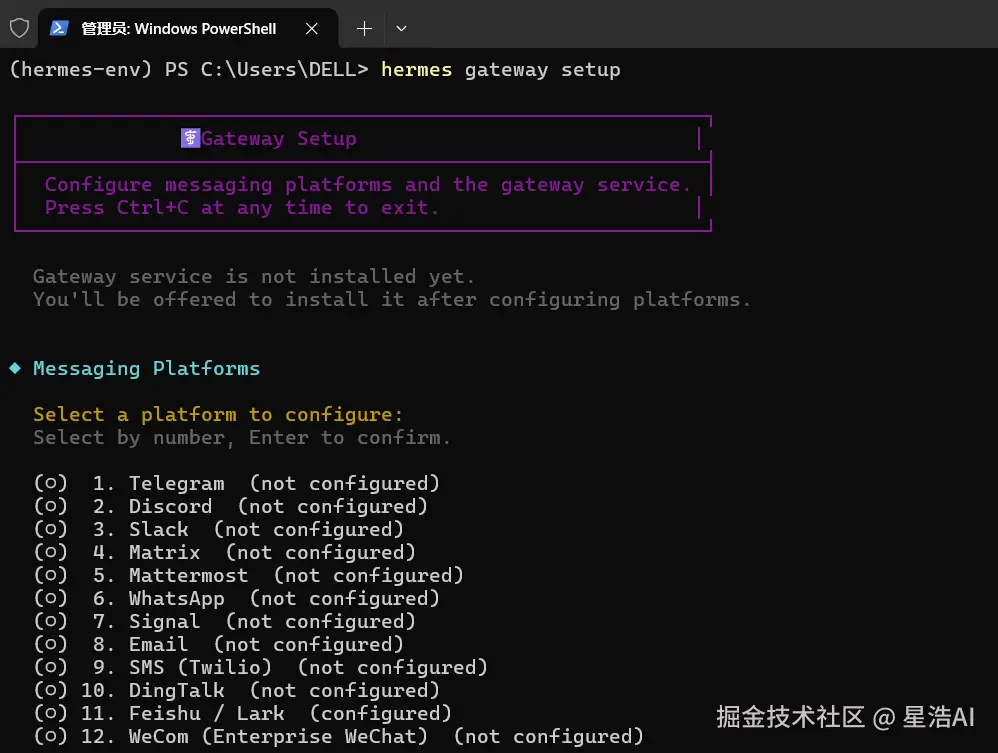The image size is (998, 753).
Task: Close the Windows PowerShell tab
Action: coord(312,28)
